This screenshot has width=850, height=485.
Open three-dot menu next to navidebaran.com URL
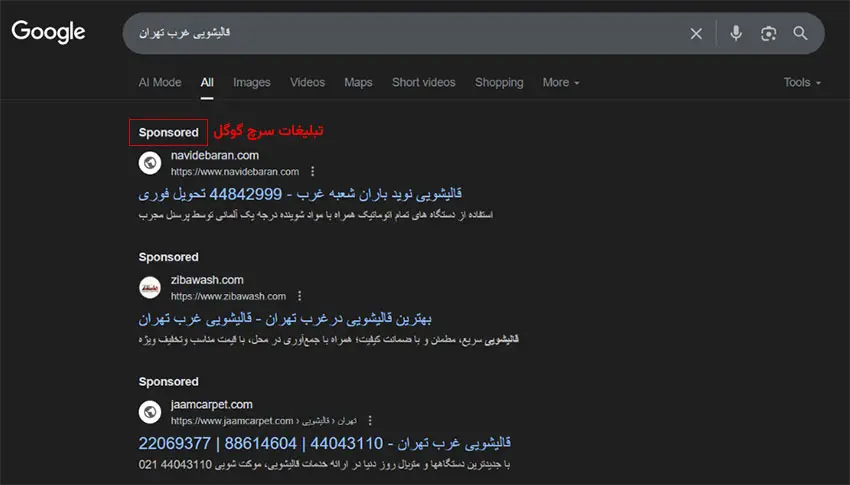coord(312,172)
